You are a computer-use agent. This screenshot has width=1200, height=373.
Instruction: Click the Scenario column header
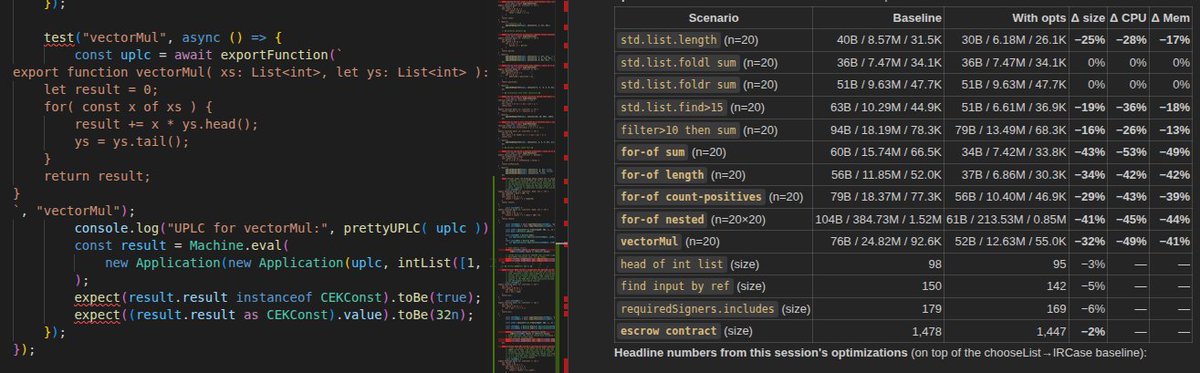[x=713, y=18]
